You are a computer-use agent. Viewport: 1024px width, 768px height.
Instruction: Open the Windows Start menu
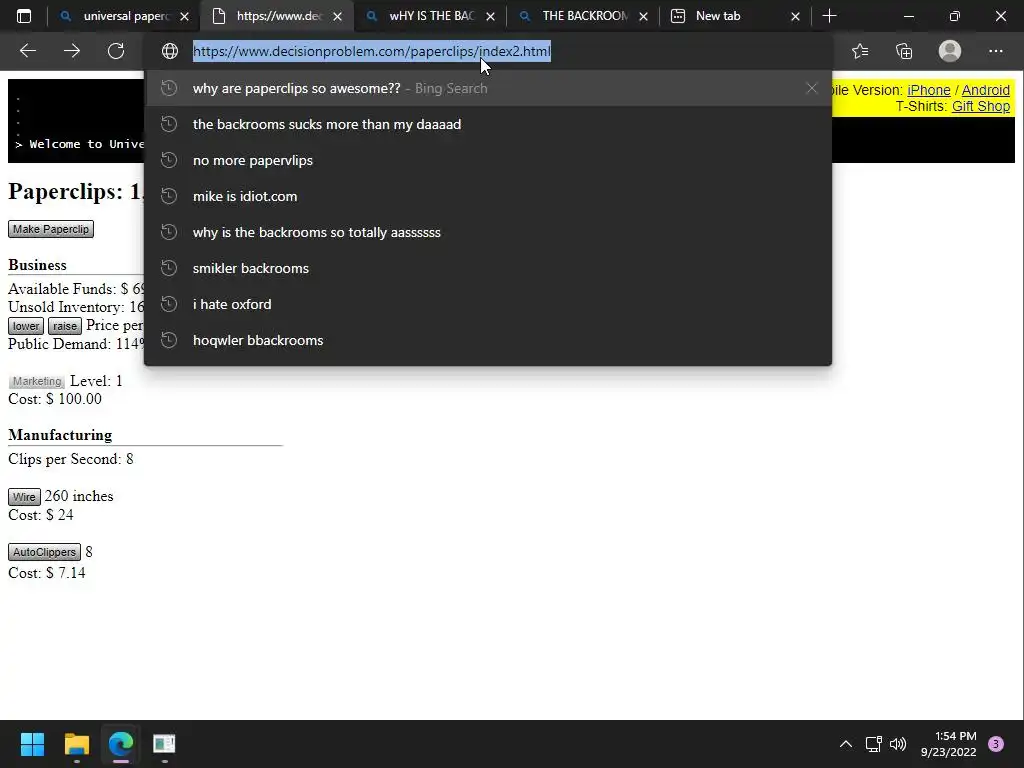coord(32,744)
